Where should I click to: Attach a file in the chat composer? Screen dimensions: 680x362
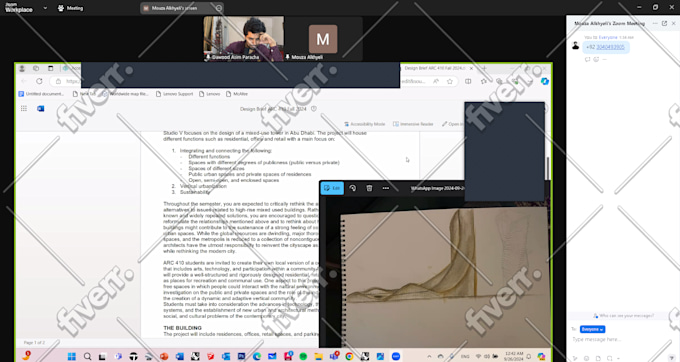click(598, 358)
